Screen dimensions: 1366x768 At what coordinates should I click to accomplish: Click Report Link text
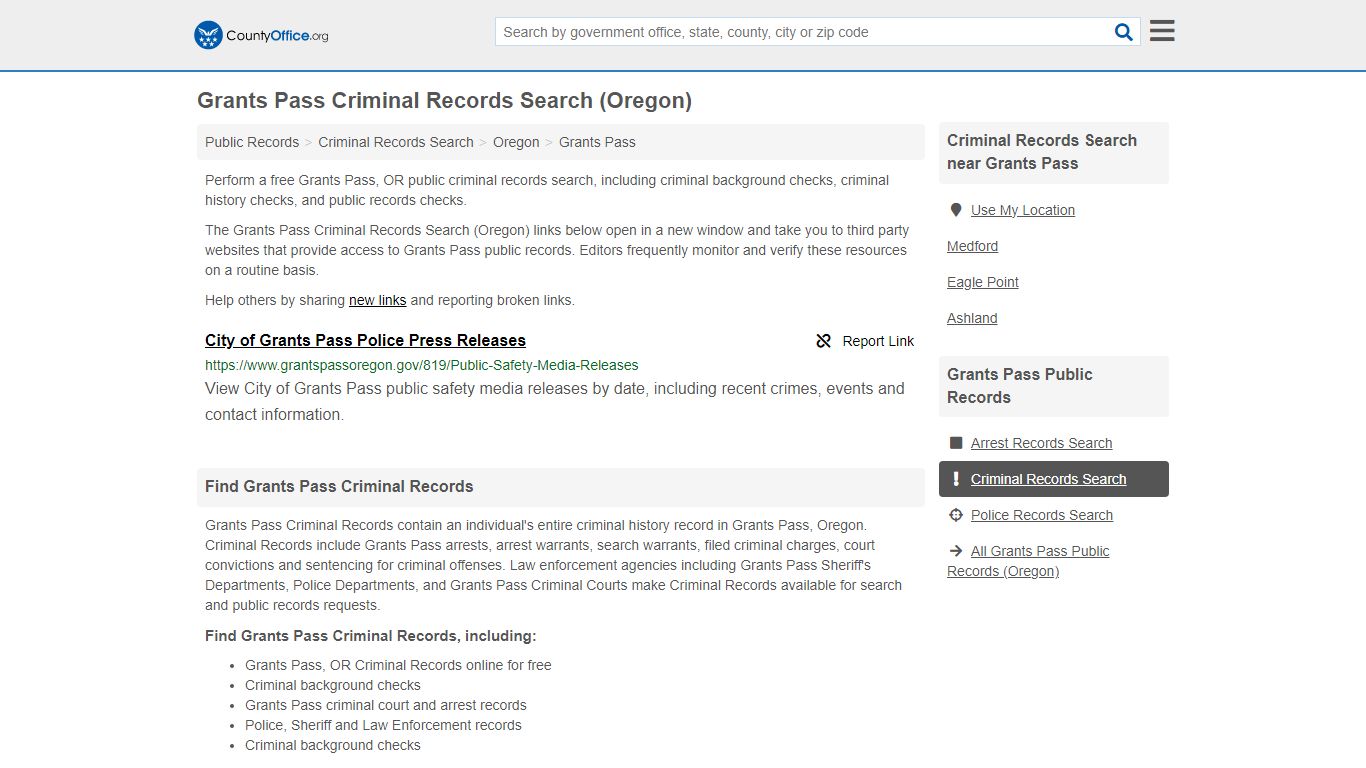[x=878, y=341]
